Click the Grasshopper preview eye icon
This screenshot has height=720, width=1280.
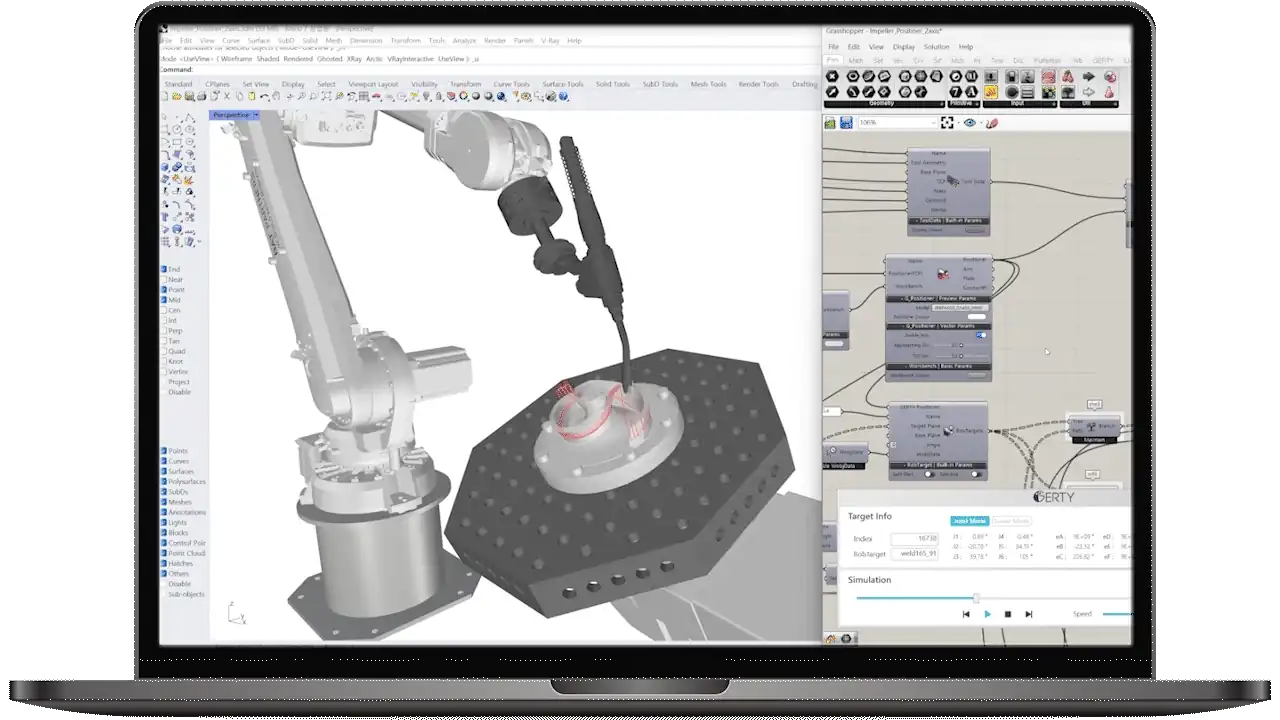click(970, 122)
